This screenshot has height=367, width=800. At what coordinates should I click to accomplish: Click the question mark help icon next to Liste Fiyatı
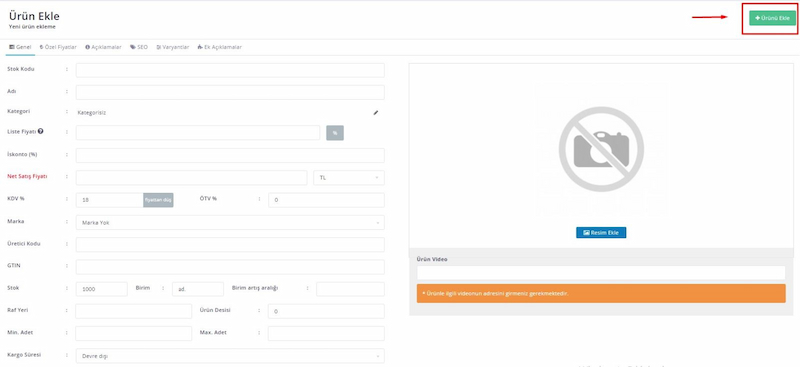[40, 131]
